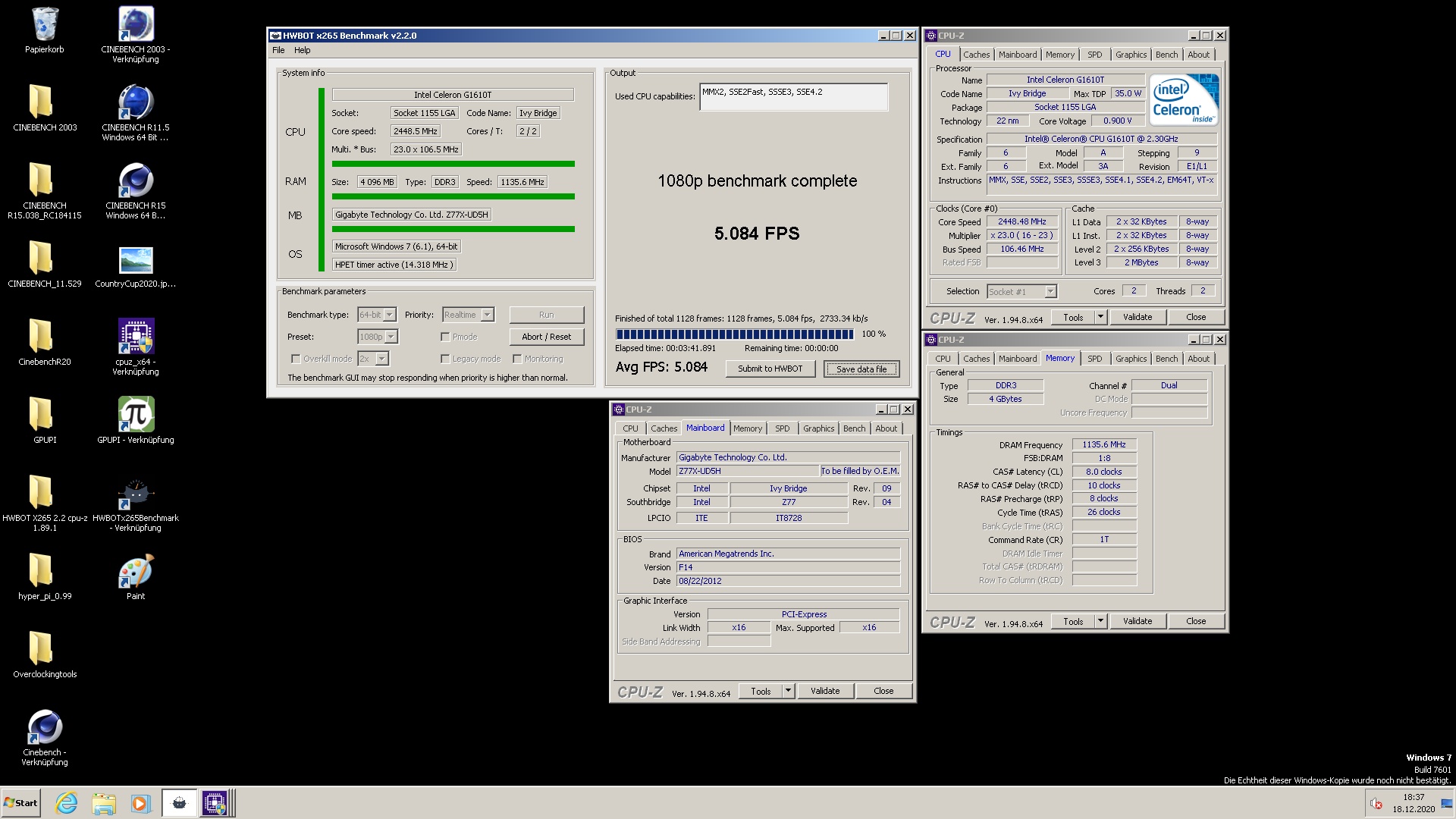Switch to HWBOT x265 Benchmark taskbar button
Image resolution: width=1456 pixels, height=819 pixels.
pyautogui.click(x=179, y=803)
